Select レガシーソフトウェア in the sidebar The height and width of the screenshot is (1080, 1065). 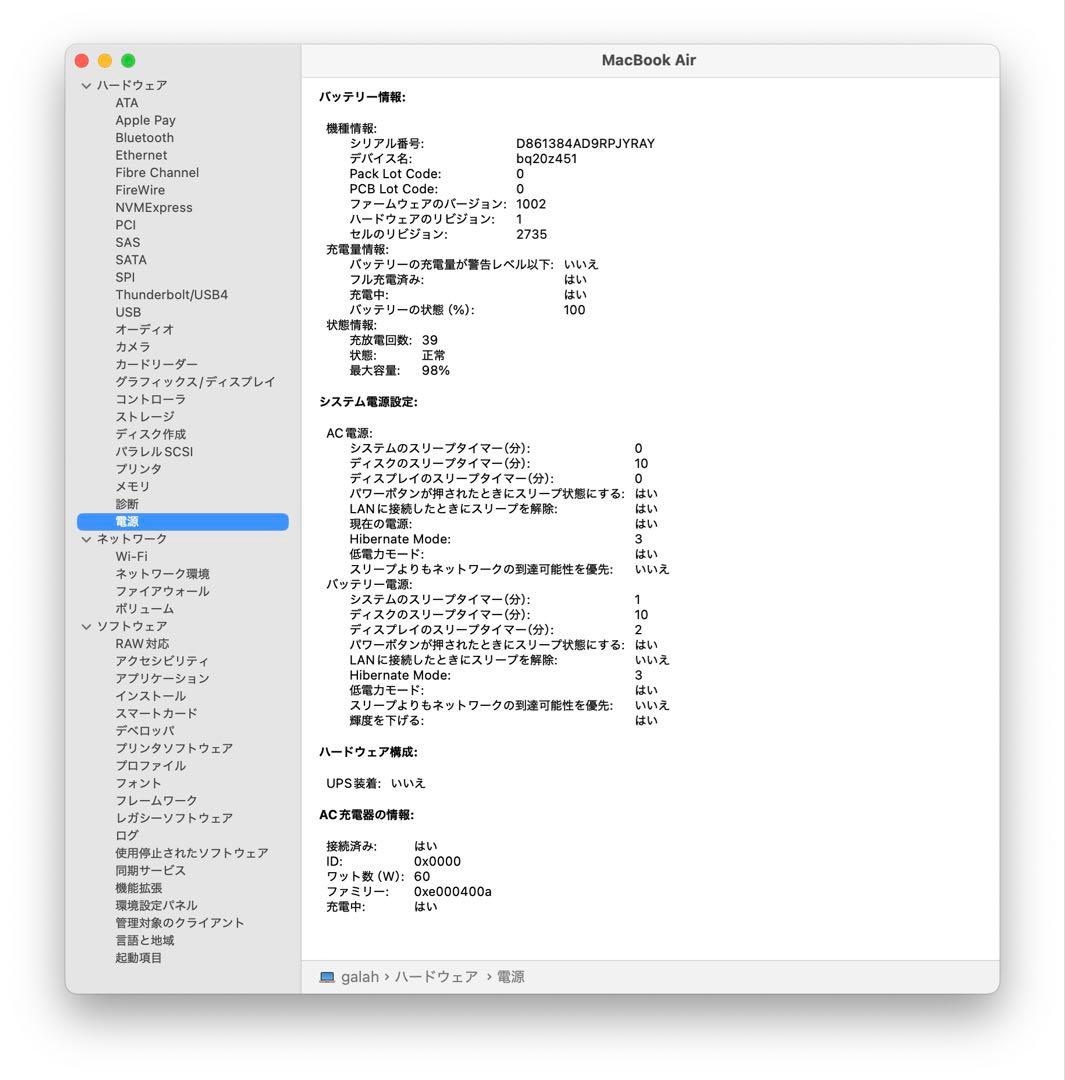(x=174, y=818)
